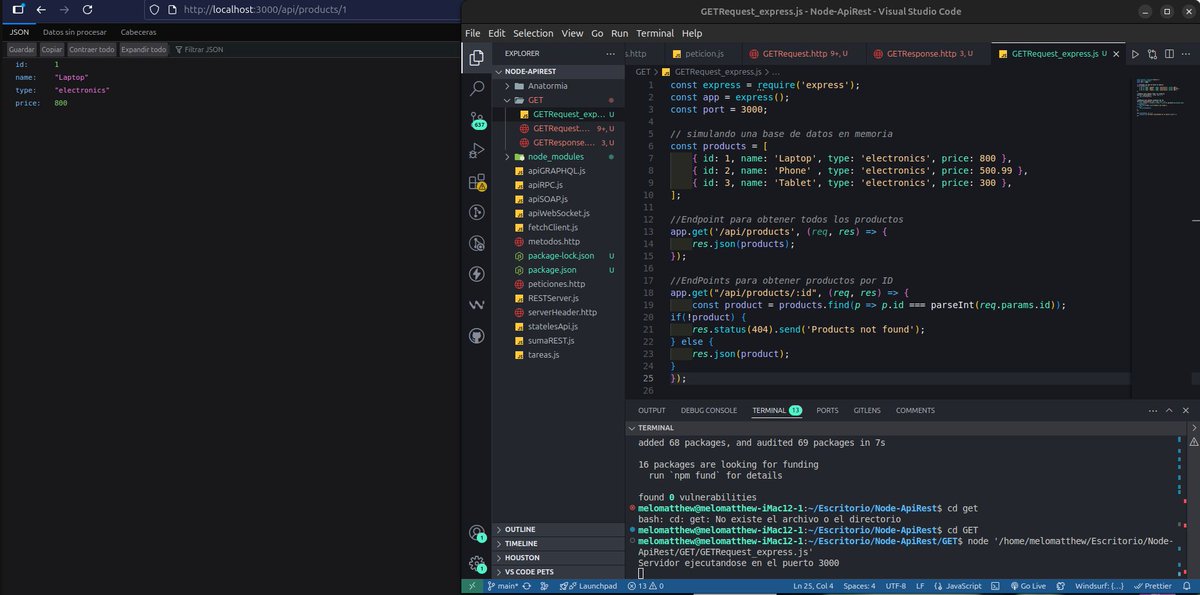
Task: Expand the Anatormia folder
Action: pyautogui.click(x=548, y=86)
